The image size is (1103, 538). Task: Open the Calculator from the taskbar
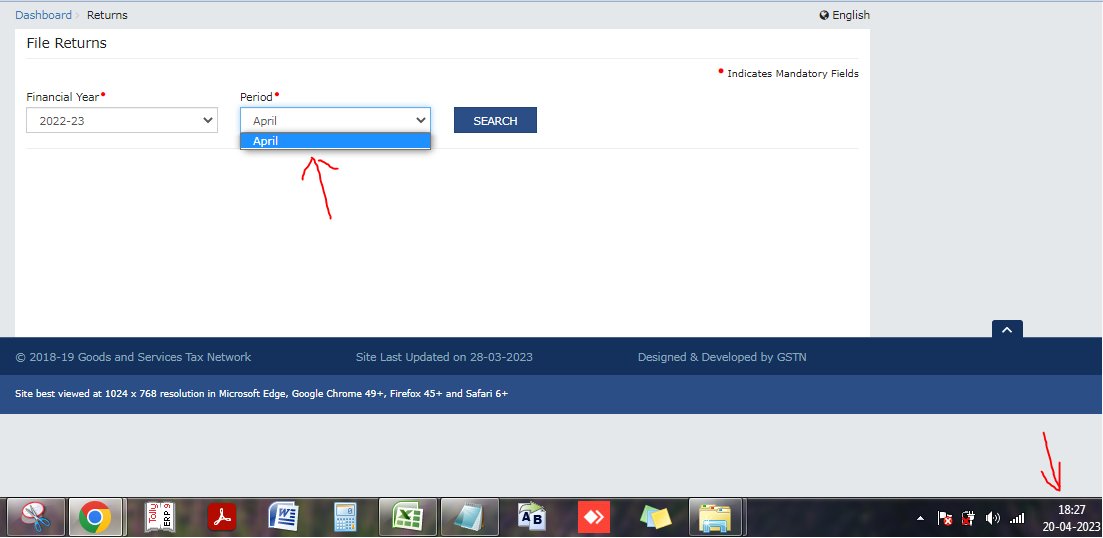[345, 518]
